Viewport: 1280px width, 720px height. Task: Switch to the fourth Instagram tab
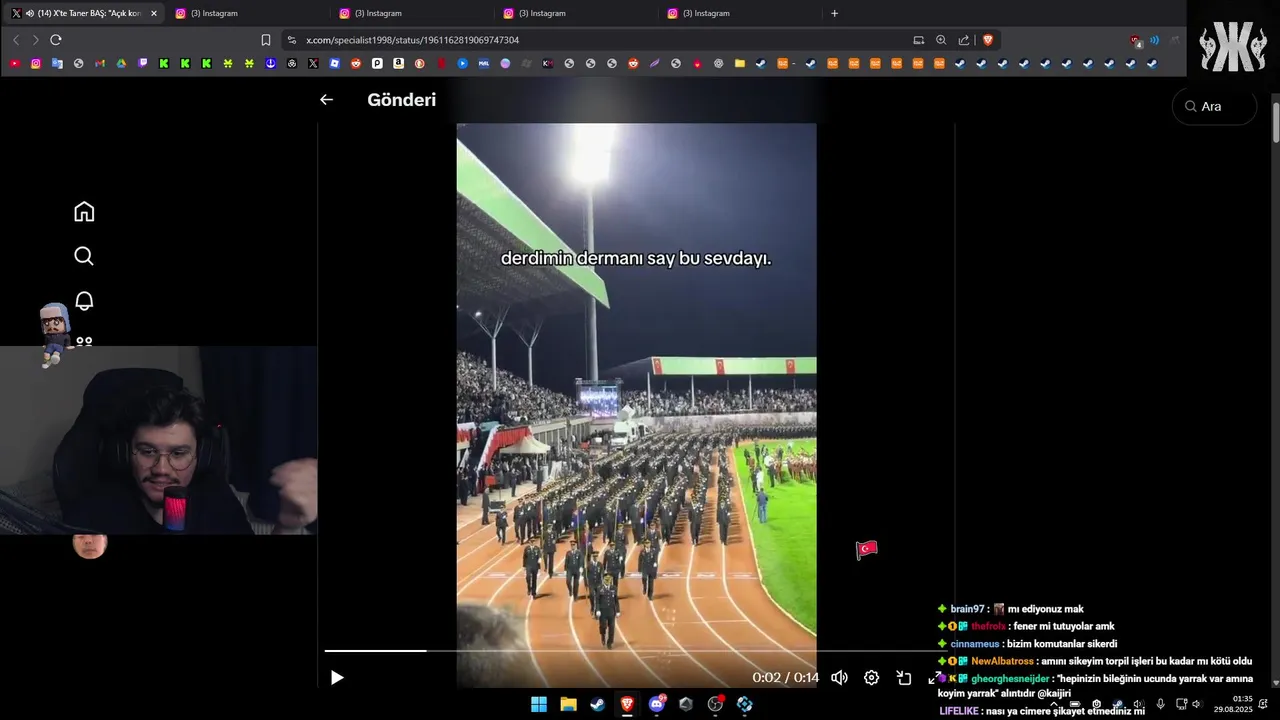click(737, 13)
